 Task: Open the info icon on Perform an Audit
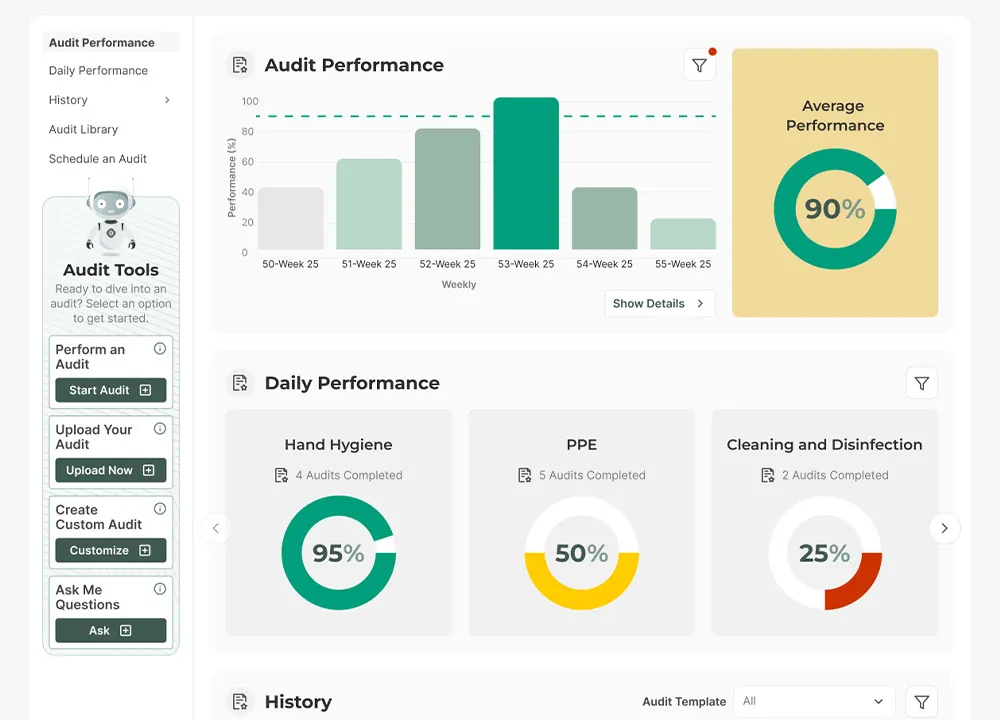point(161,347)
